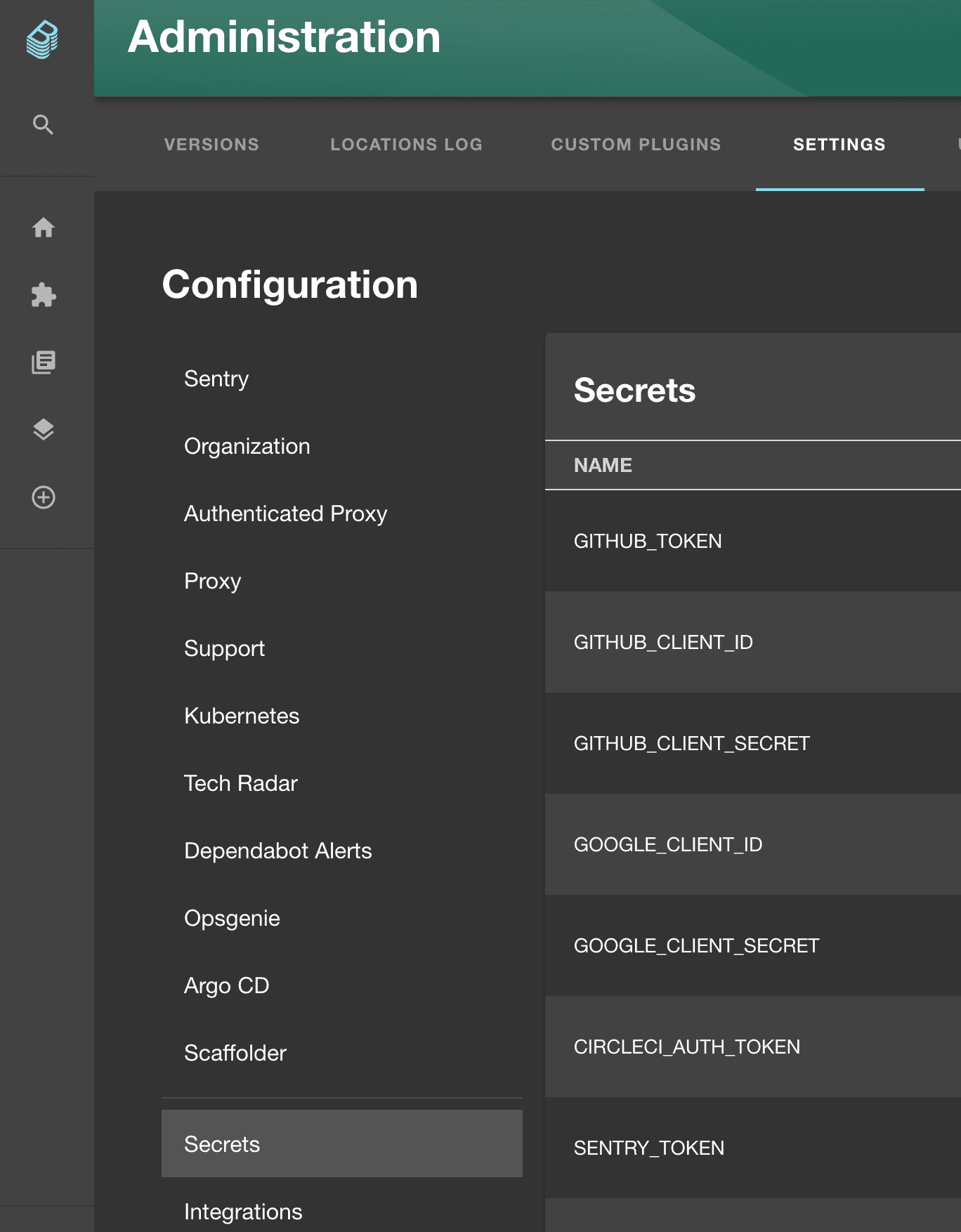961x1232 pixels.
Task: Select the CIRCLECI_AUTH_TOKEN row
Action: (753, 1047)
